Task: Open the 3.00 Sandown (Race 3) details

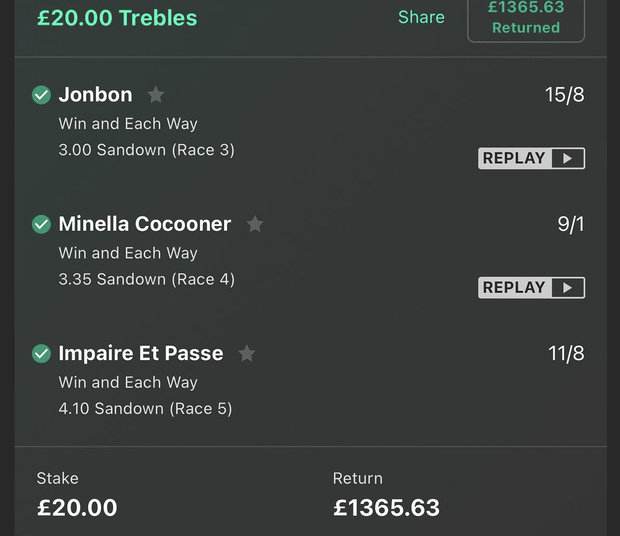Action: coord(146,150)
